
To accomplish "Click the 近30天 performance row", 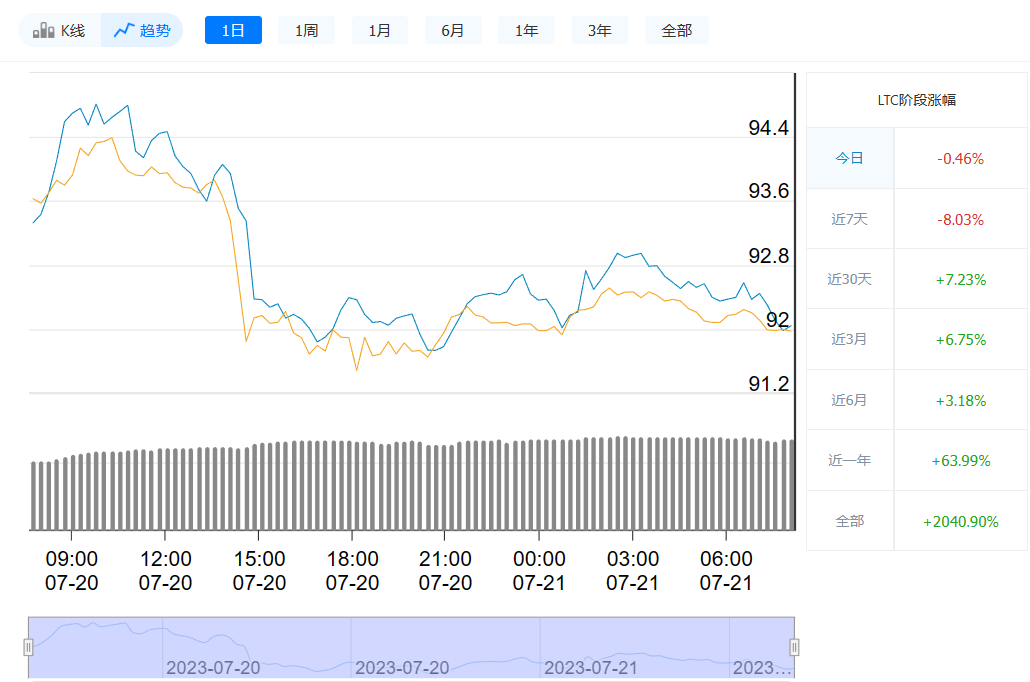I will pos(849,279).
